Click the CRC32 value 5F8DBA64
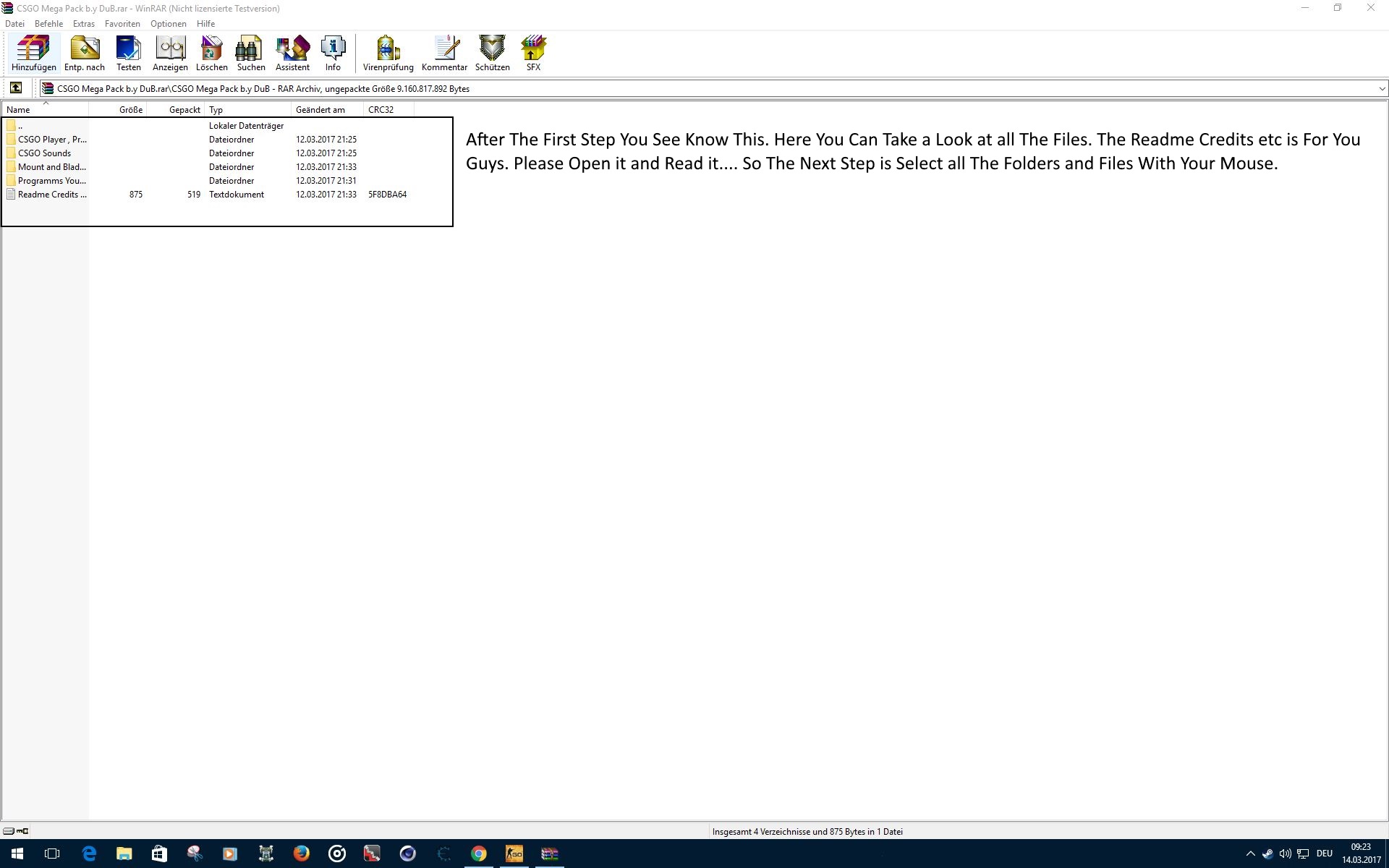This screenshot has width=1389, height=868. pos(387,195)
